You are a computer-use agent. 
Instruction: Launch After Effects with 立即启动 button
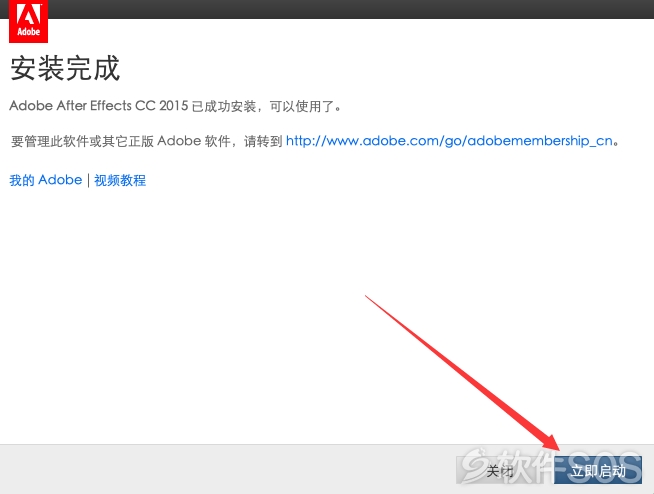coord(598,471)
